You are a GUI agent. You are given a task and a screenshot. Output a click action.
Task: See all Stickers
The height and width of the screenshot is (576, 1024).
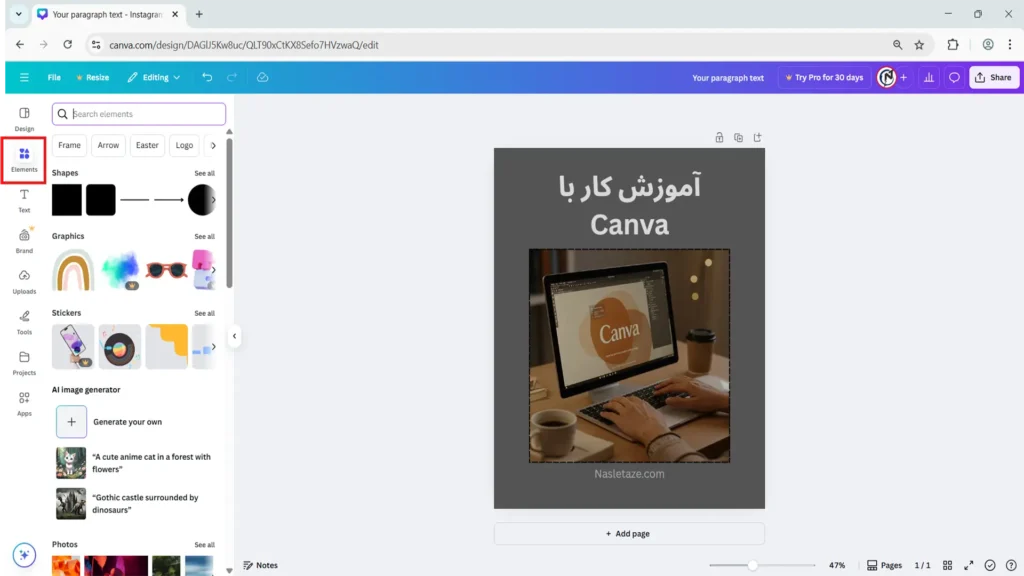tap(204, 313)
